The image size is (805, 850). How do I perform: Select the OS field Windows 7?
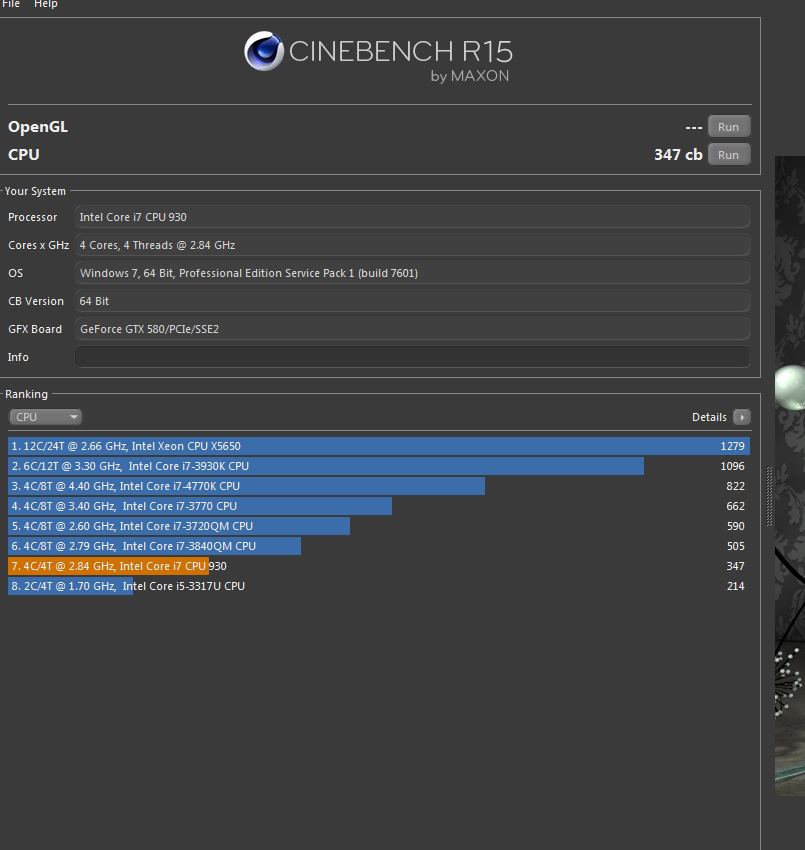click(412, 273)
